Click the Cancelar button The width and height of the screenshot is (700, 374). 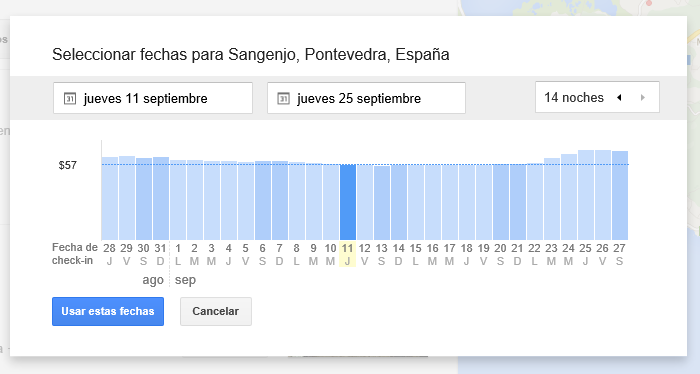pos(216,311)
